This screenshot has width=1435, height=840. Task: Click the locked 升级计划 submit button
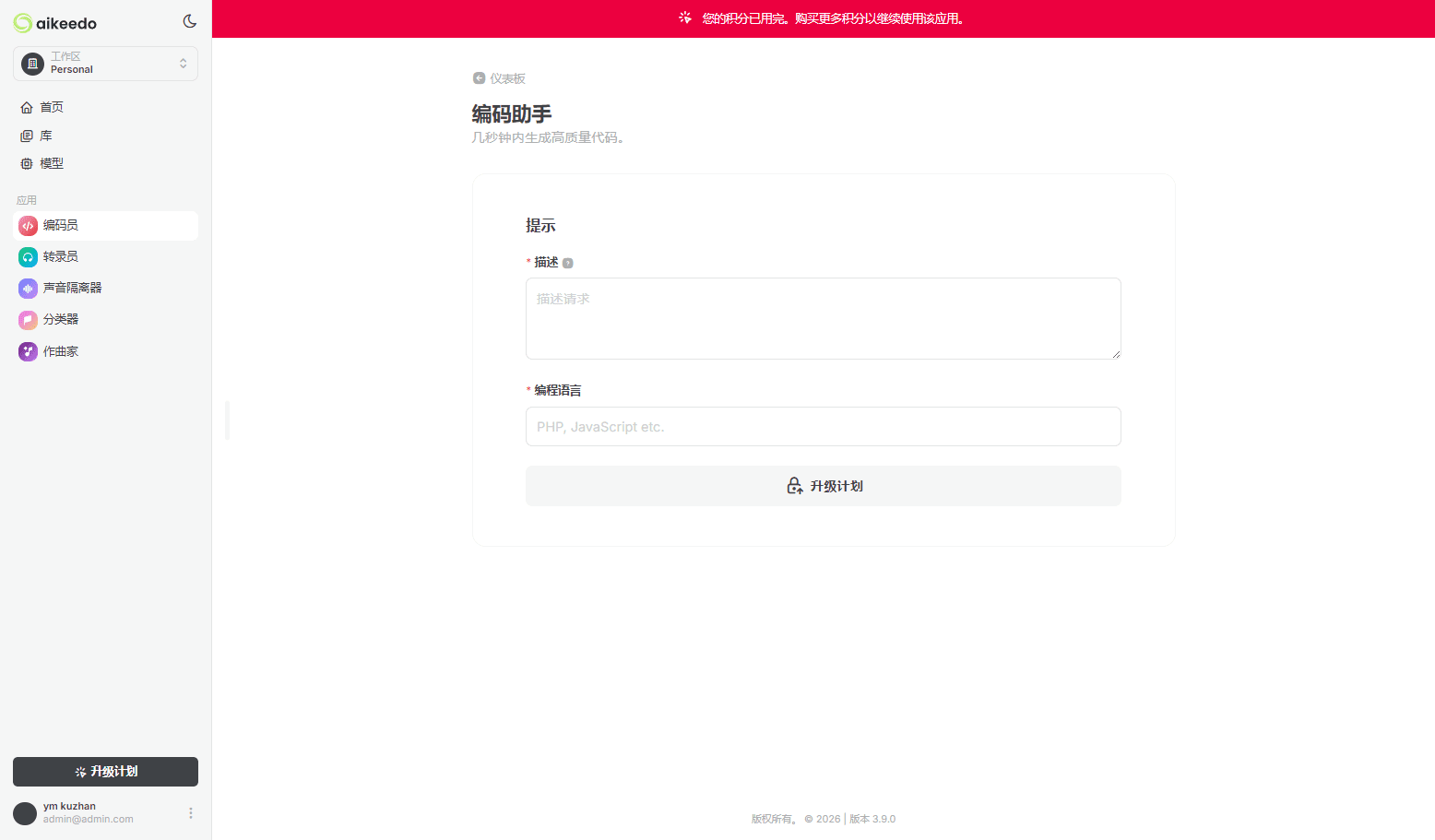click(x=823, y=486)
